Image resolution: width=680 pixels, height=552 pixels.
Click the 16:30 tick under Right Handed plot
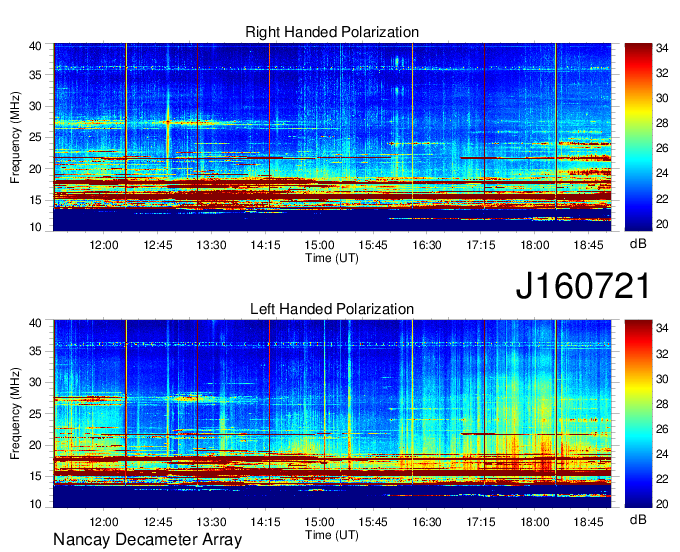(x=427, y=245)
